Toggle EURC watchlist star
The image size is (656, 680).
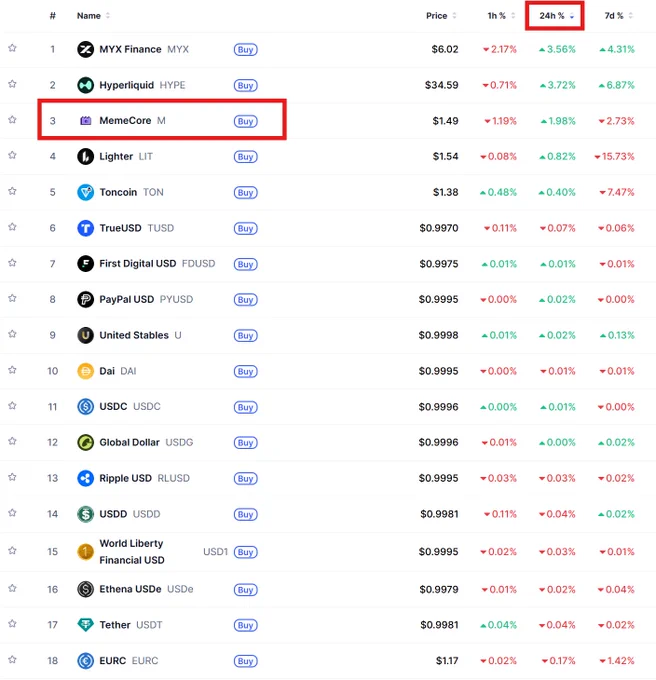point(12,660)
